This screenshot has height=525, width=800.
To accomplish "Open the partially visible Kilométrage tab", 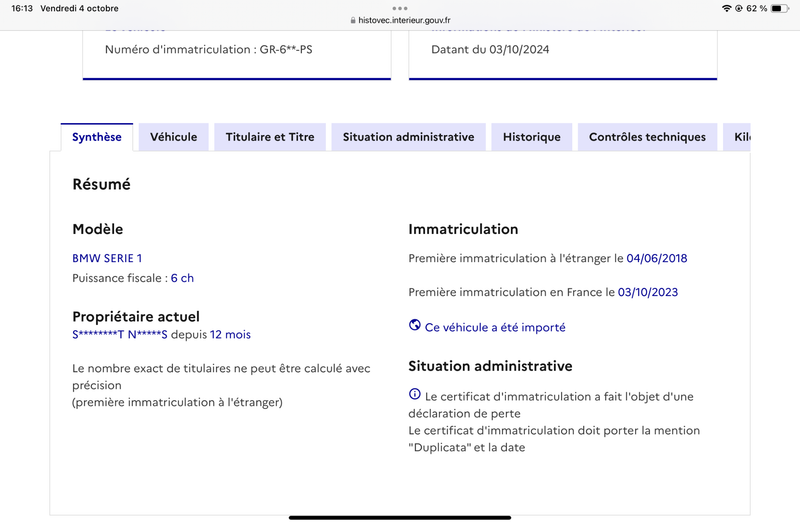I will (737, 137).
